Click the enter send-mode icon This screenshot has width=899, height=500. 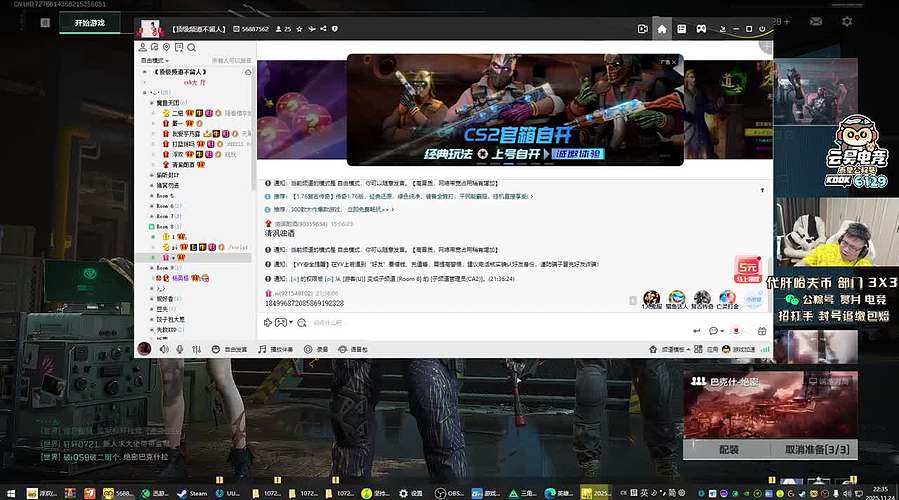697,331
